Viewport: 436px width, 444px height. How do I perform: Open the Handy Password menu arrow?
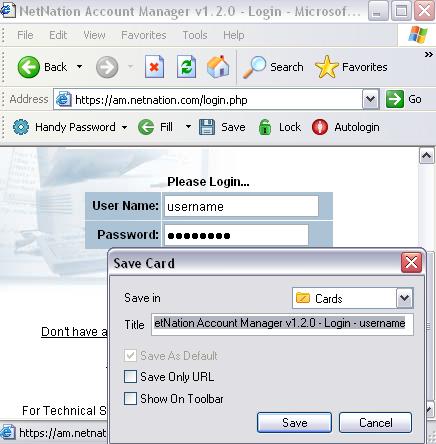tap(124, 127)
